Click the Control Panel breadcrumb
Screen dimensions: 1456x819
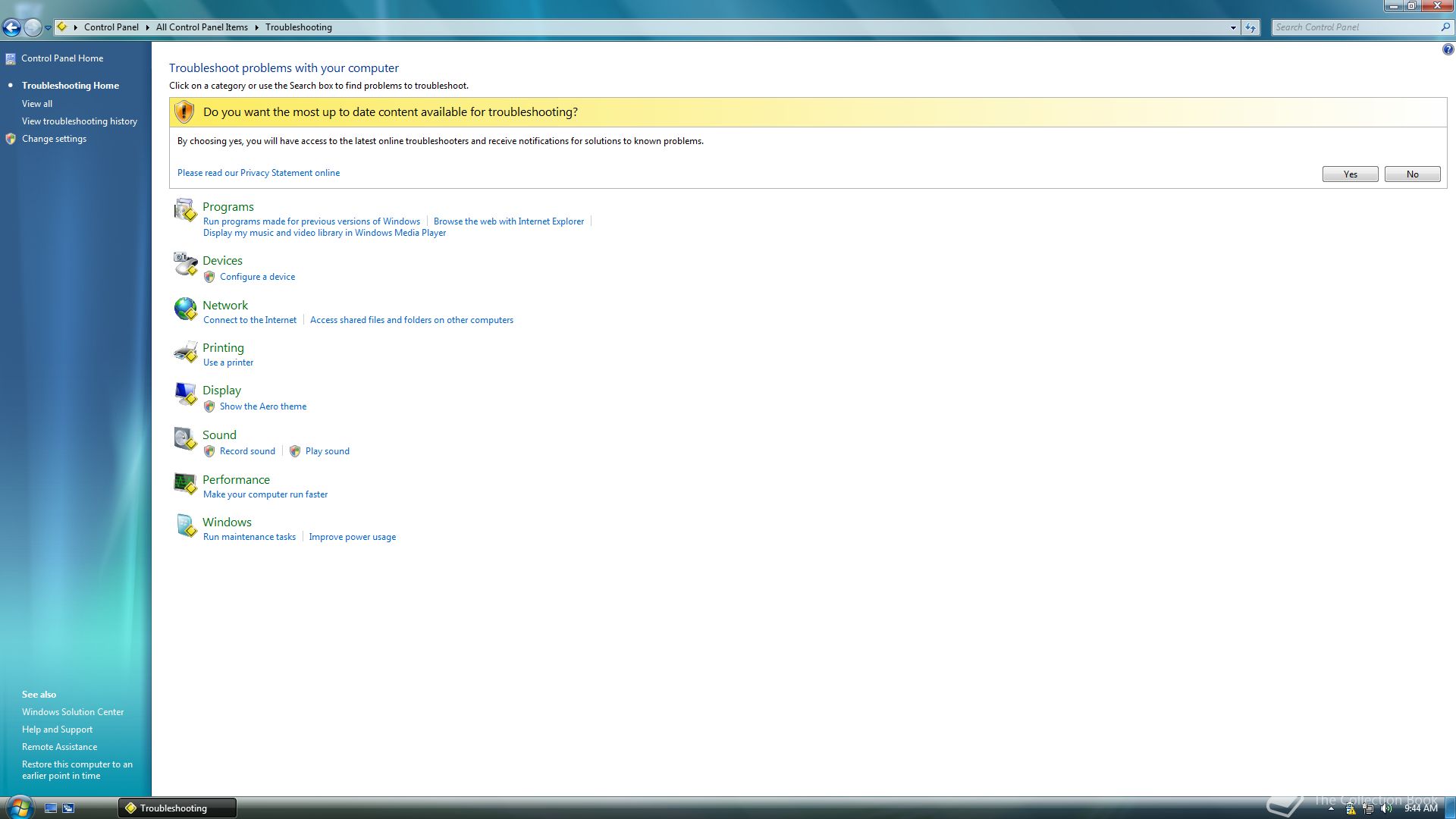[x=111, y=27]
